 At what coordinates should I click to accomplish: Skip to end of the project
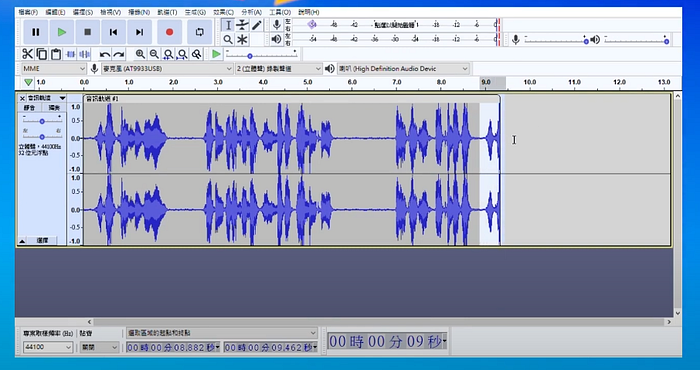[x=139, y=32]
